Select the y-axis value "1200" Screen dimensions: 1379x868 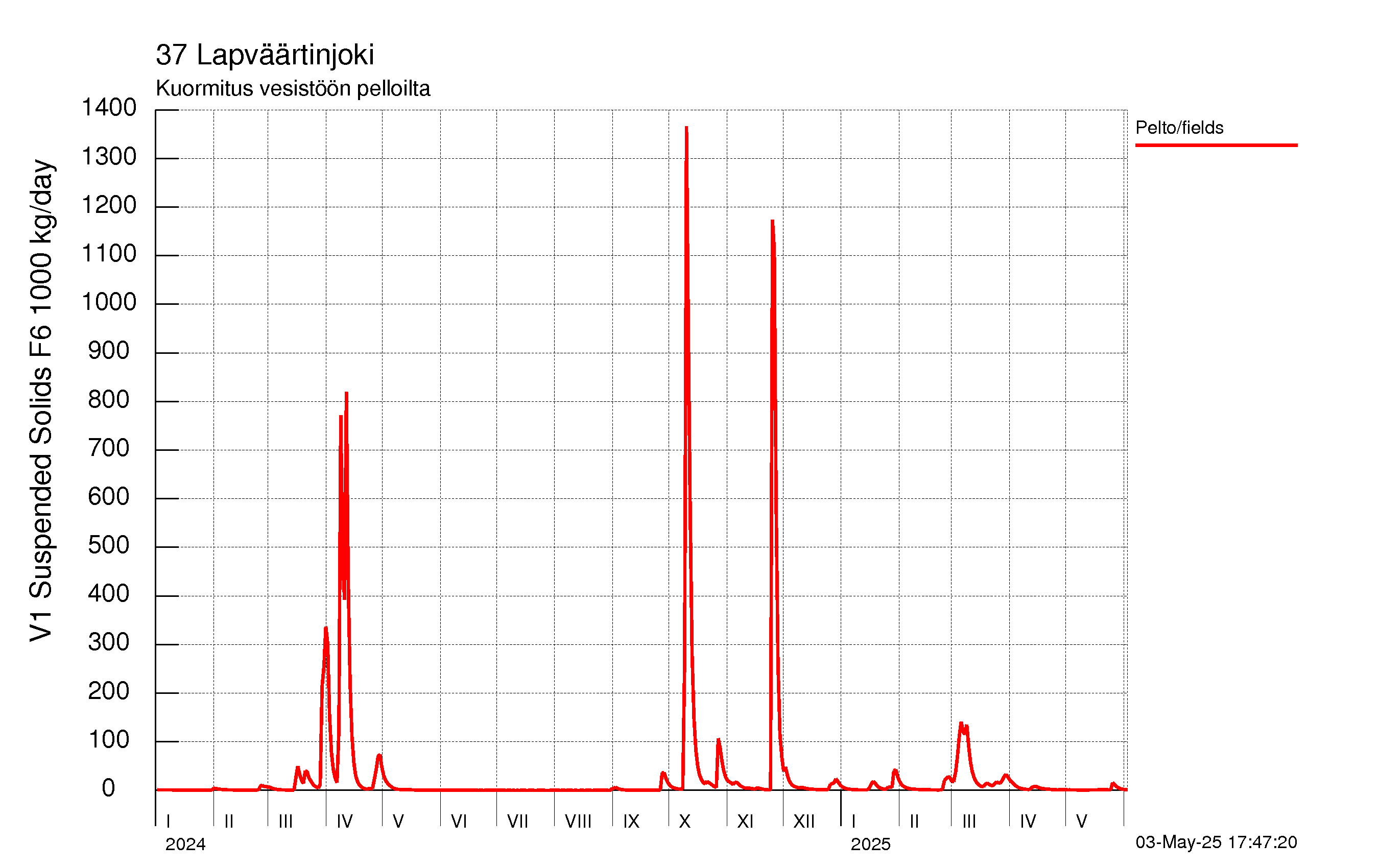(x=109, y=205)
